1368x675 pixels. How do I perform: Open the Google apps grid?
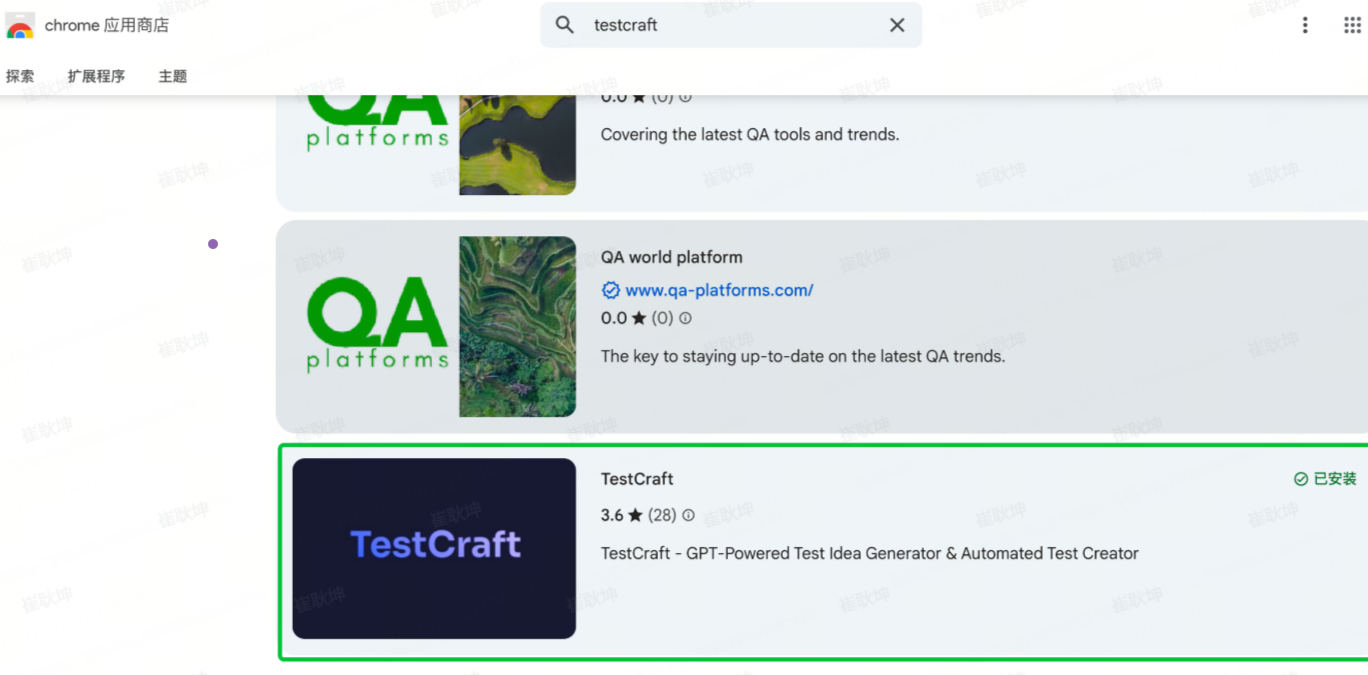[x=1352, y=25]
